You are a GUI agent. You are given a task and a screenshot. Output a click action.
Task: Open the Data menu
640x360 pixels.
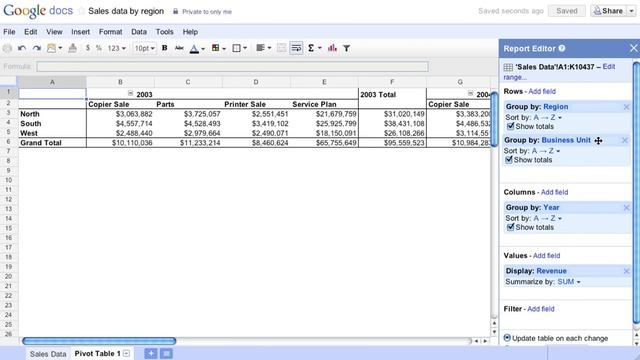[139, 32]
